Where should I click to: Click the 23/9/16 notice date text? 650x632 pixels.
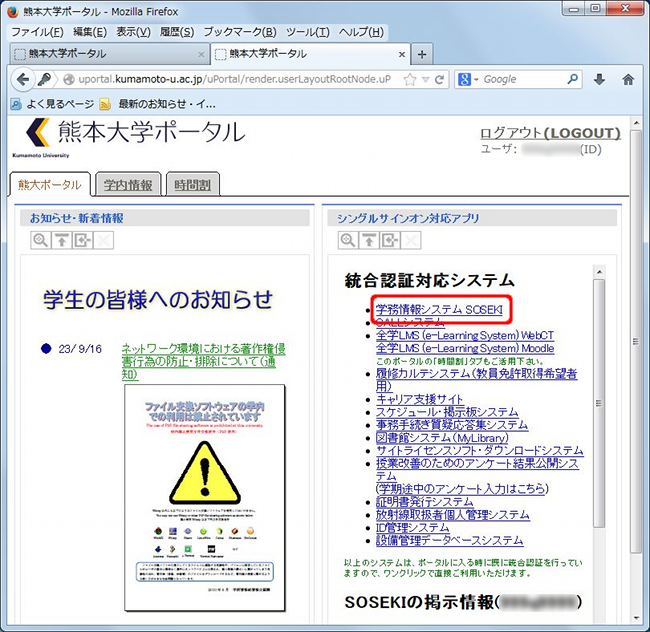tap(80, 349)
